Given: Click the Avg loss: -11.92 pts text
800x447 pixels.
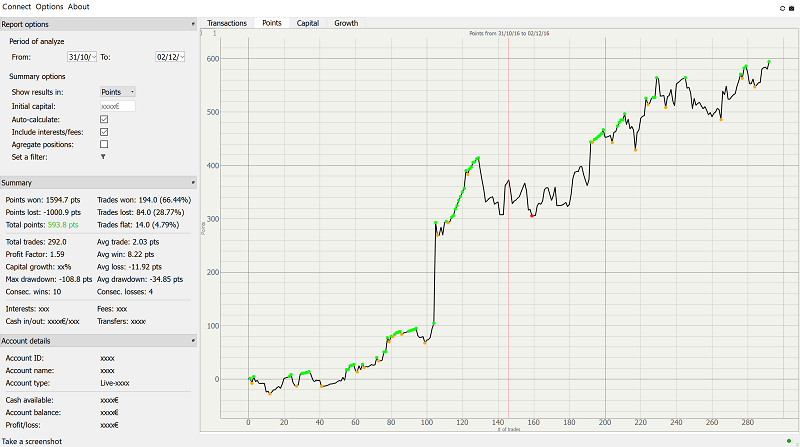Looking at the screenshot, I should click(129, 267).
